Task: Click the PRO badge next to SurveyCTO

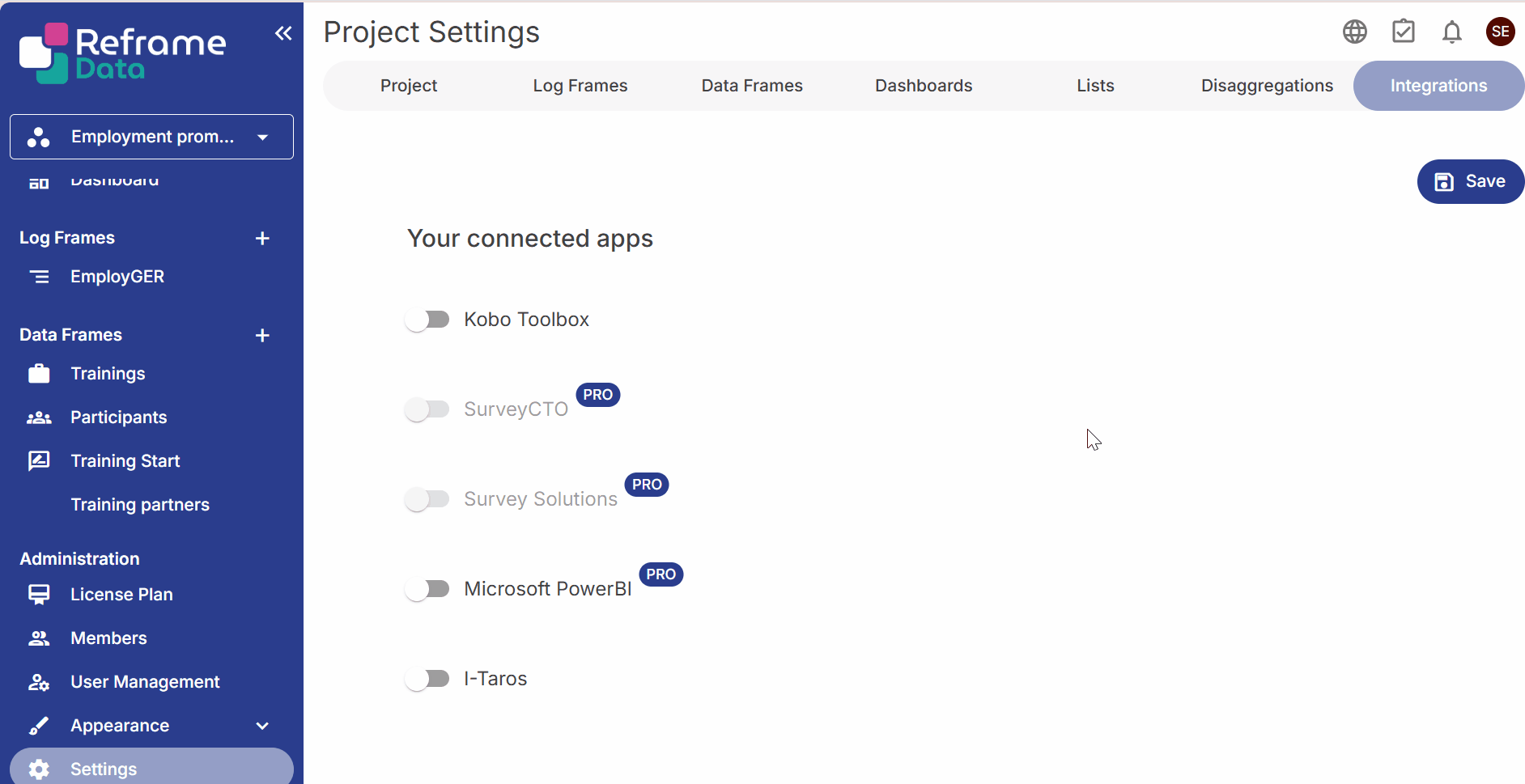Action: pos(597,394)
